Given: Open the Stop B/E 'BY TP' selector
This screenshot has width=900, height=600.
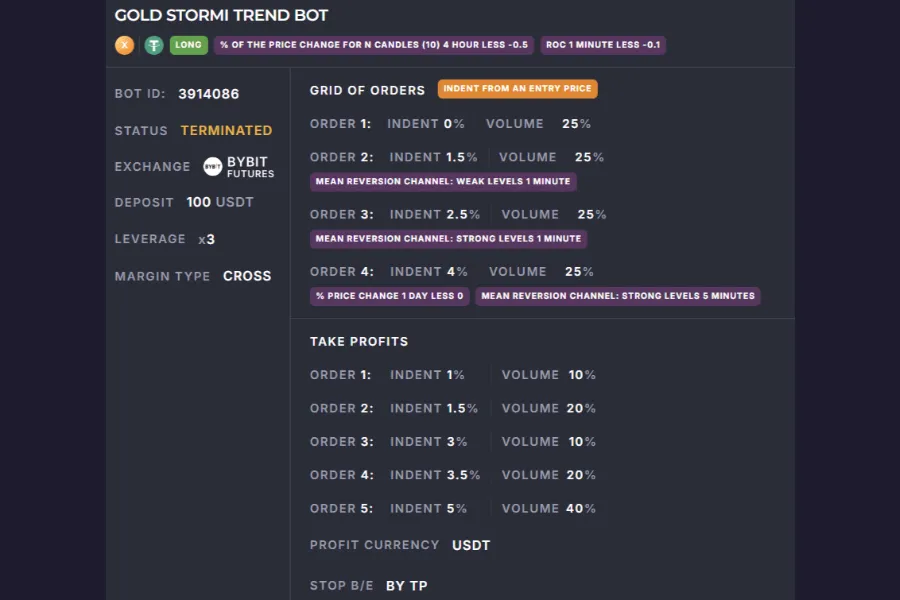Looking at the screenshot, I should tap(406, 585).
